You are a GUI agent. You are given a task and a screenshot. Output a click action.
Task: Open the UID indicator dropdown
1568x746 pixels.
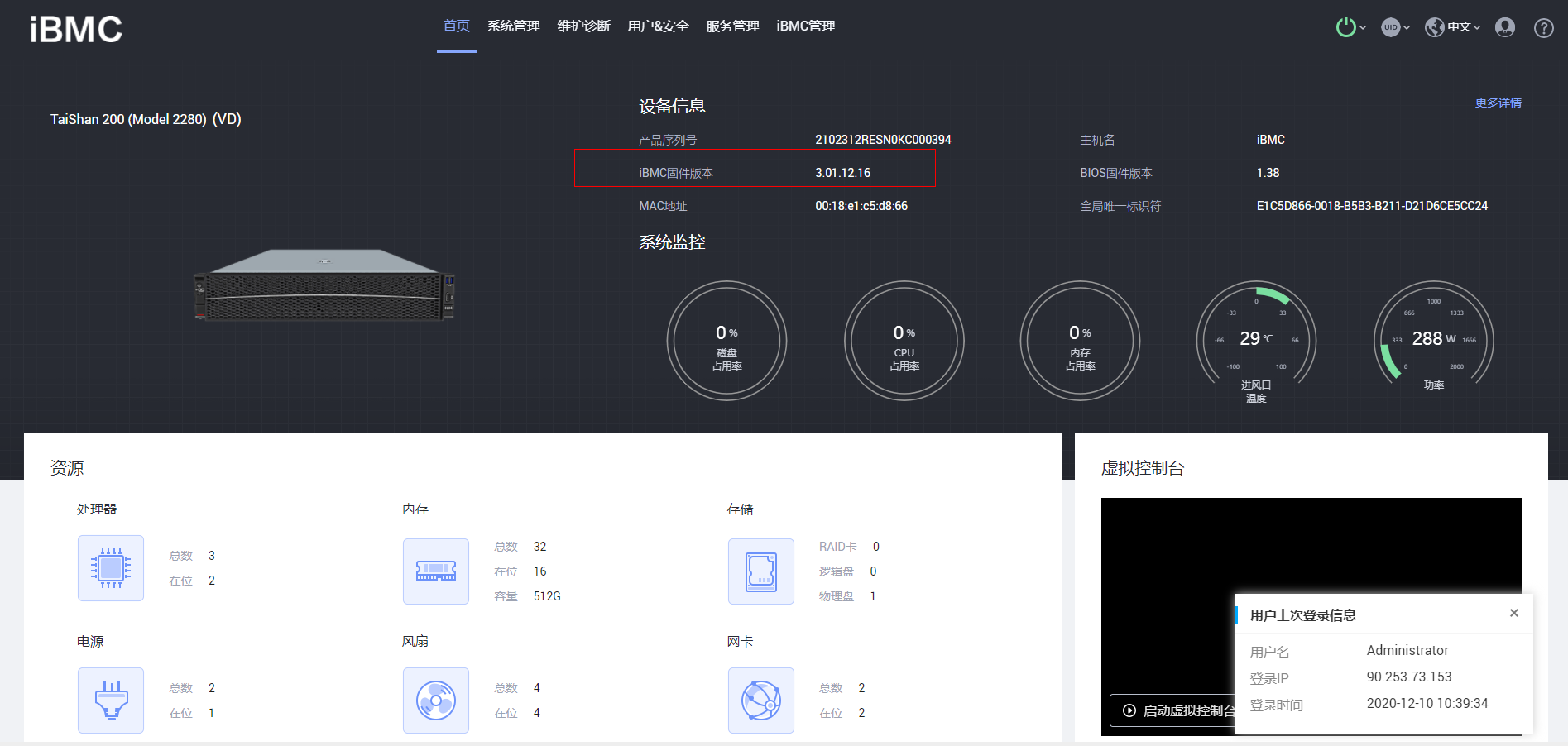tap(1395, 27)
